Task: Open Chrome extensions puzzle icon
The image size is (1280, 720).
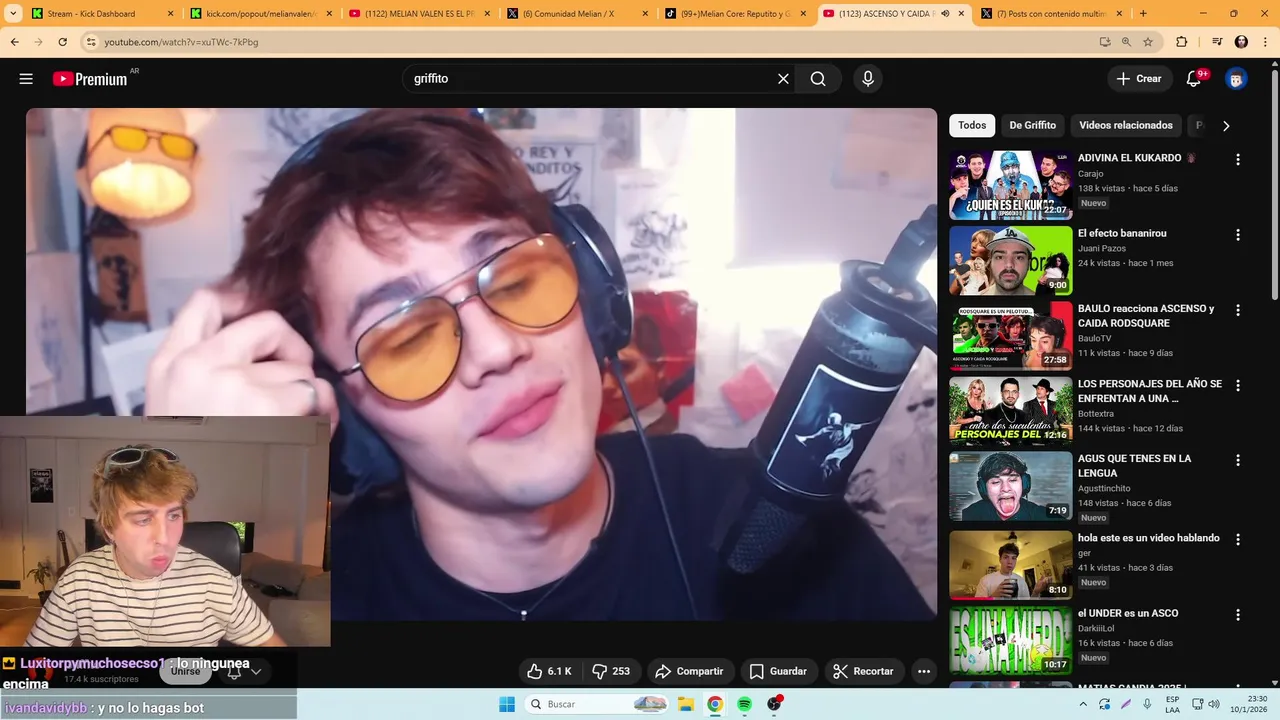Action: (x=1182, y=42)
